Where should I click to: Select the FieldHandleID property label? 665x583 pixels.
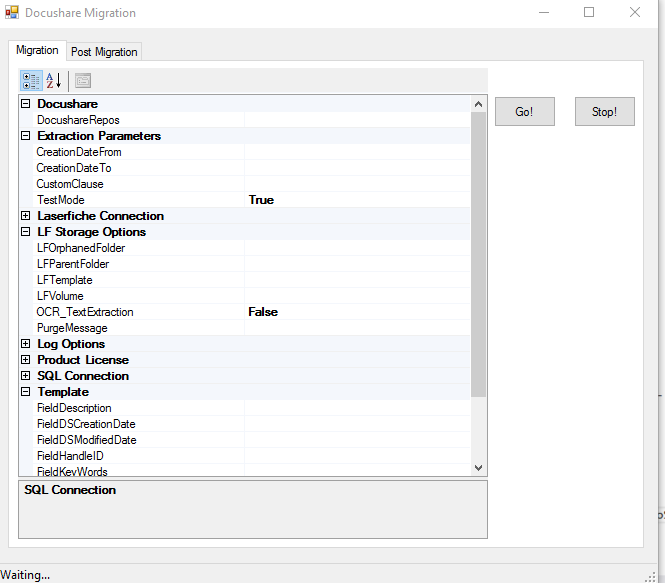[x=70, y=456]
